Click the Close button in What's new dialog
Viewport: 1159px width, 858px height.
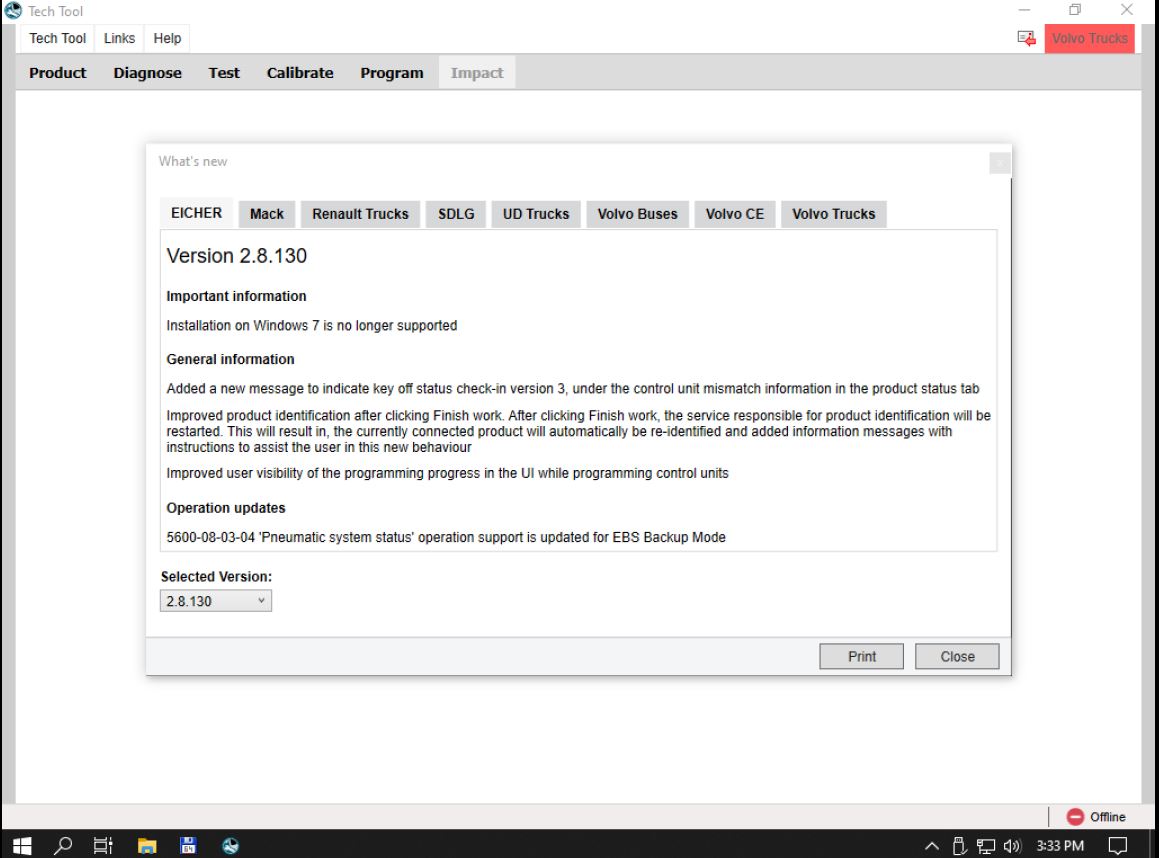coord(957,656)
